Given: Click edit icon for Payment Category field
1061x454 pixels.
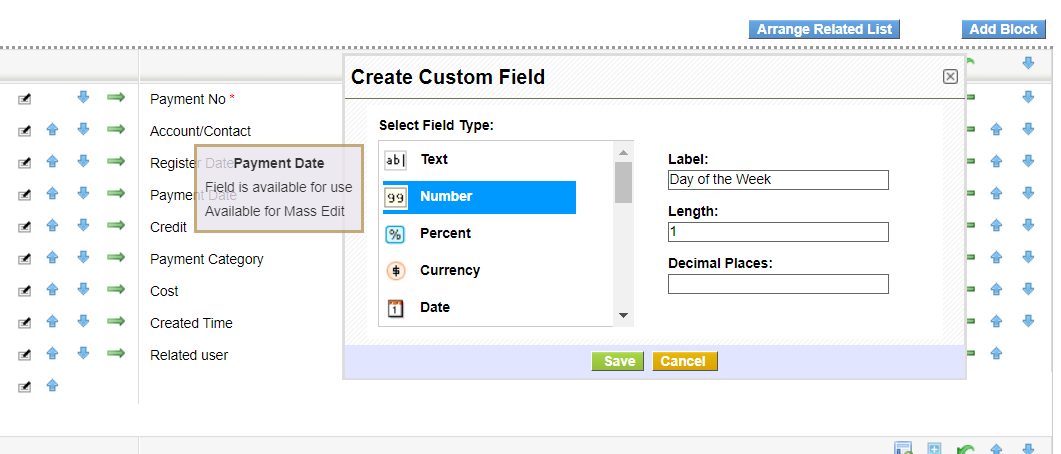Looking at the screenshot, I should 25,259.
